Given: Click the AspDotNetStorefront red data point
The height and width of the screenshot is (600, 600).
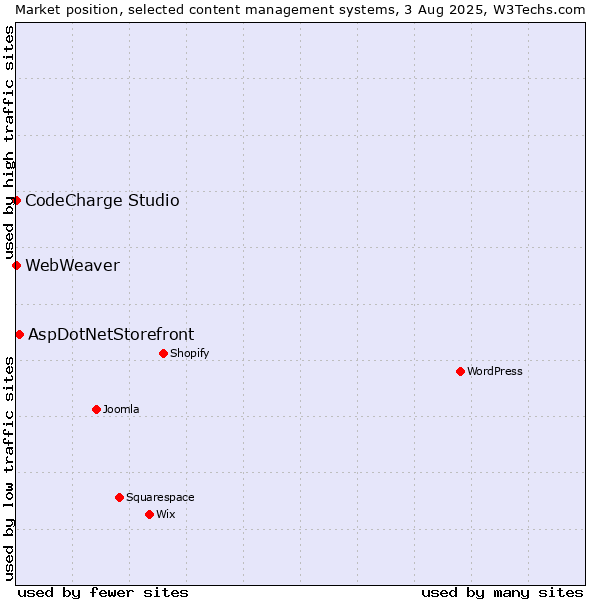Looking at the screenshot, I should tap(20, 335).
